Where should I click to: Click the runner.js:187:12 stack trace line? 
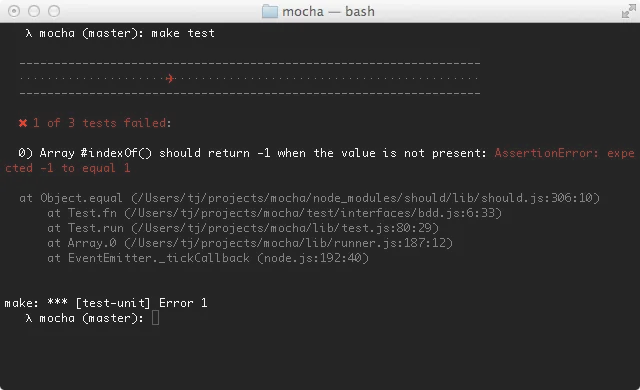click(250, 243)
